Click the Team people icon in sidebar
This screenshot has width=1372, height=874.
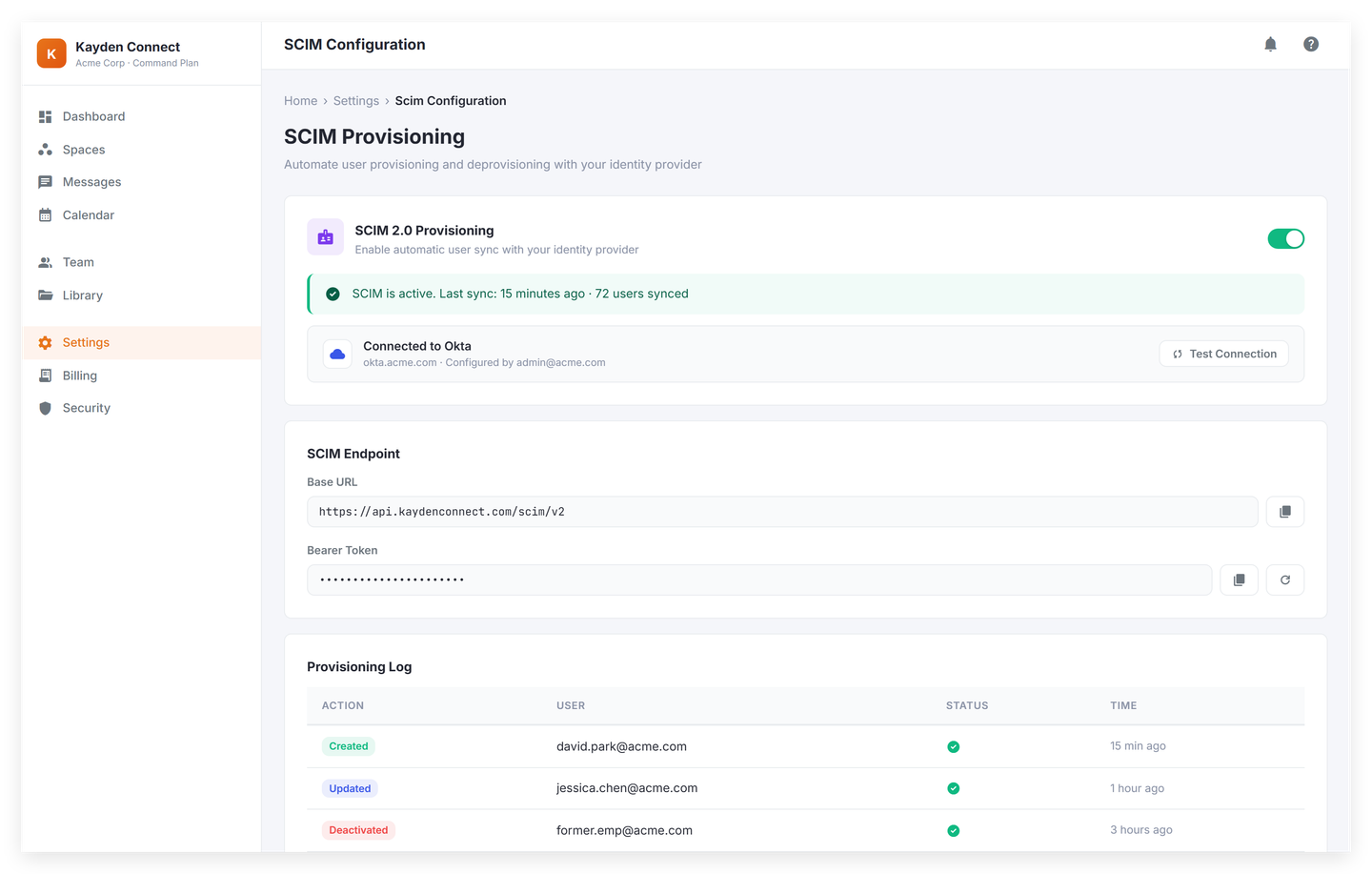click(45, 262)
